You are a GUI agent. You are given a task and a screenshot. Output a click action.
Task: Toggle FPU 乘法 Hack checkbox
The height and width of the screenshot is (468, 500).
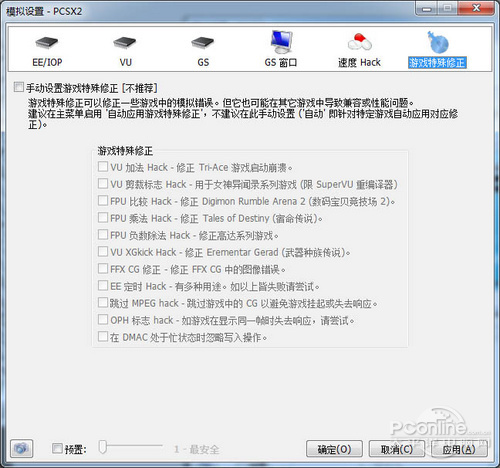(103, 217)
